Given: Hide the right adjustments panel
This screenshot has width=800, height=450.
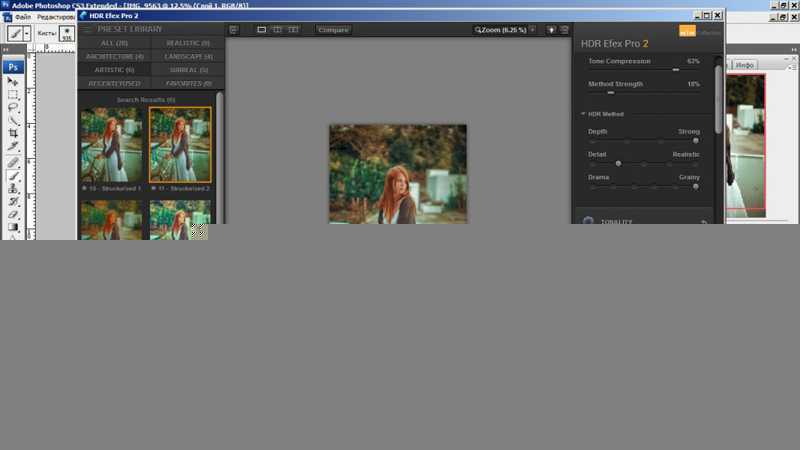Looking at the screenshot, I should (x=564, y=30).
